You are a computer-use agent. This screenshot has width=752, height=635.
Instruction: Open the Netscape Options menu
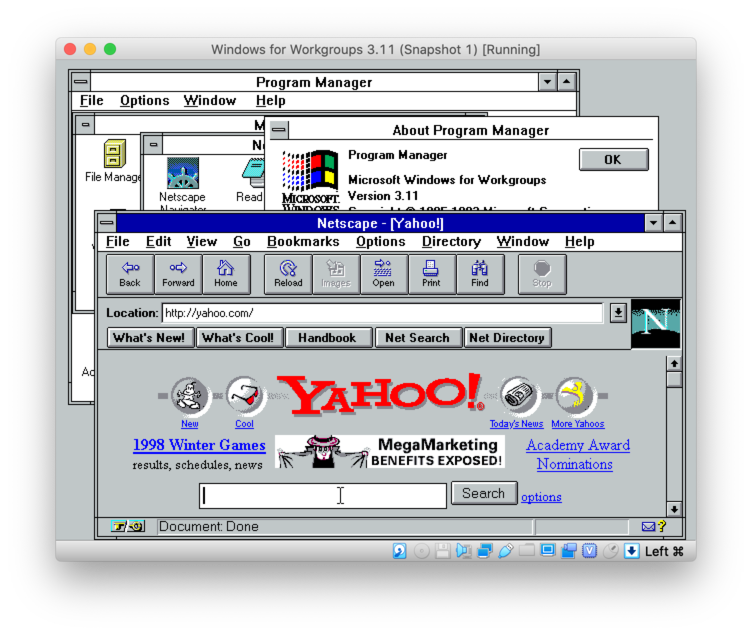[380, 242]
